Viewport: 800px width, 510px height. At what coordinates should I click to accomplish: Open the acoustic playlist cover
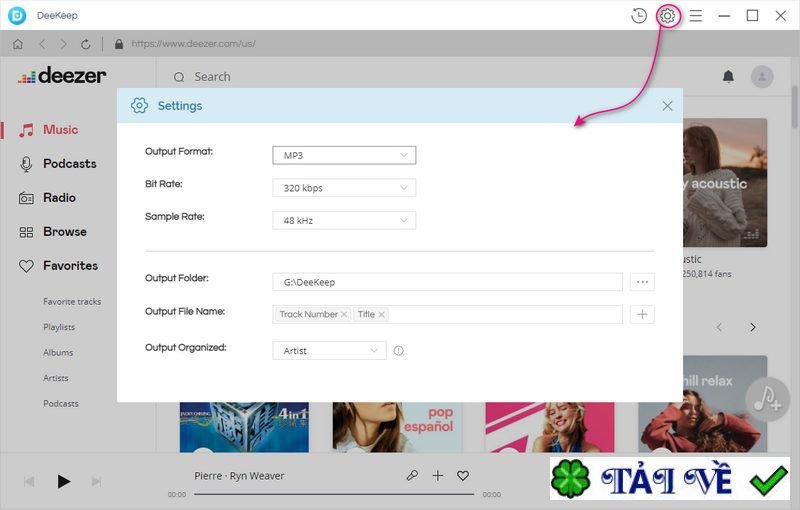point(725,183)
